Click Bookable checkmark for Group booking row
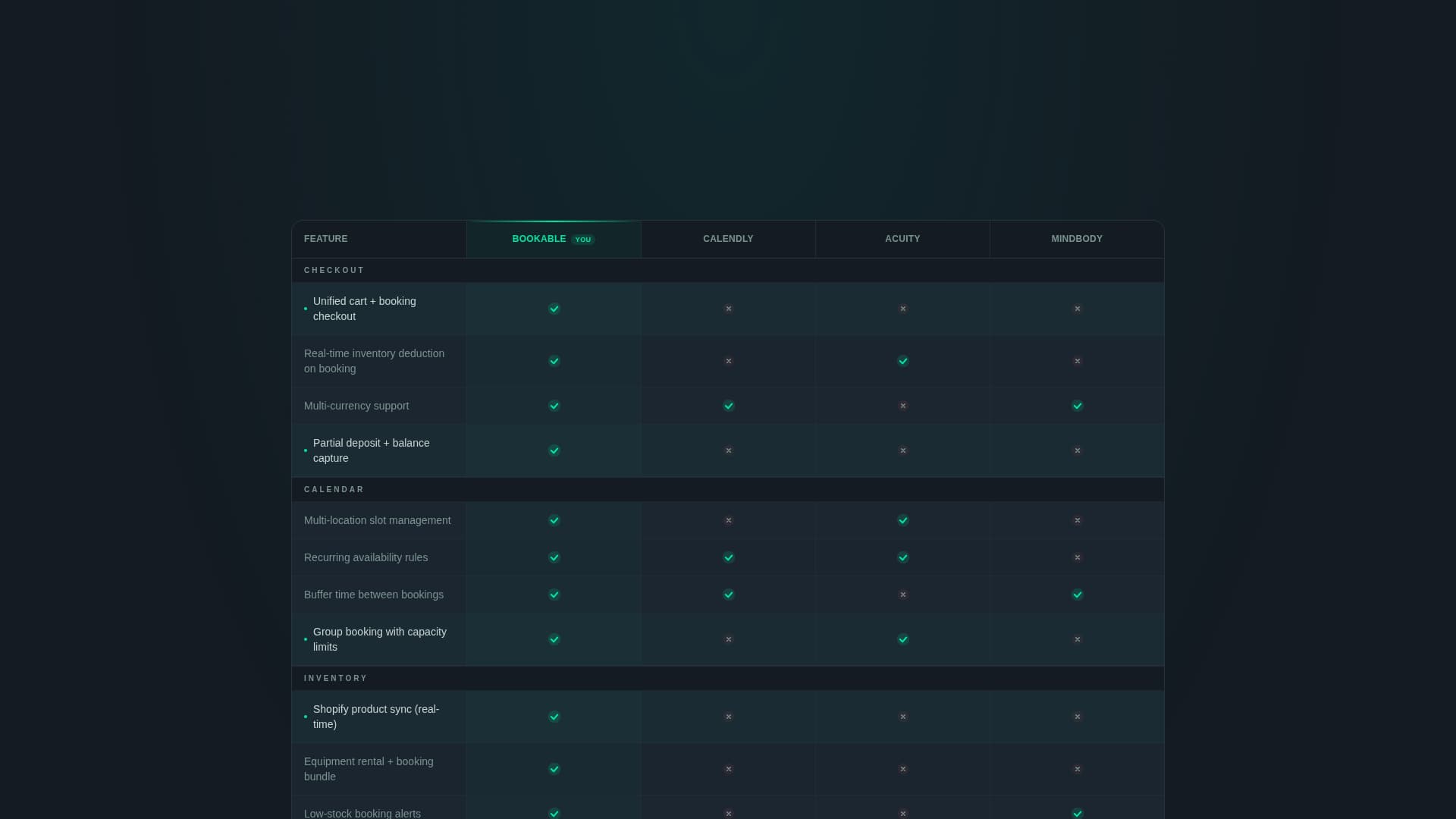The width and height of the screenshot is (1456, 819). [554, 639]
